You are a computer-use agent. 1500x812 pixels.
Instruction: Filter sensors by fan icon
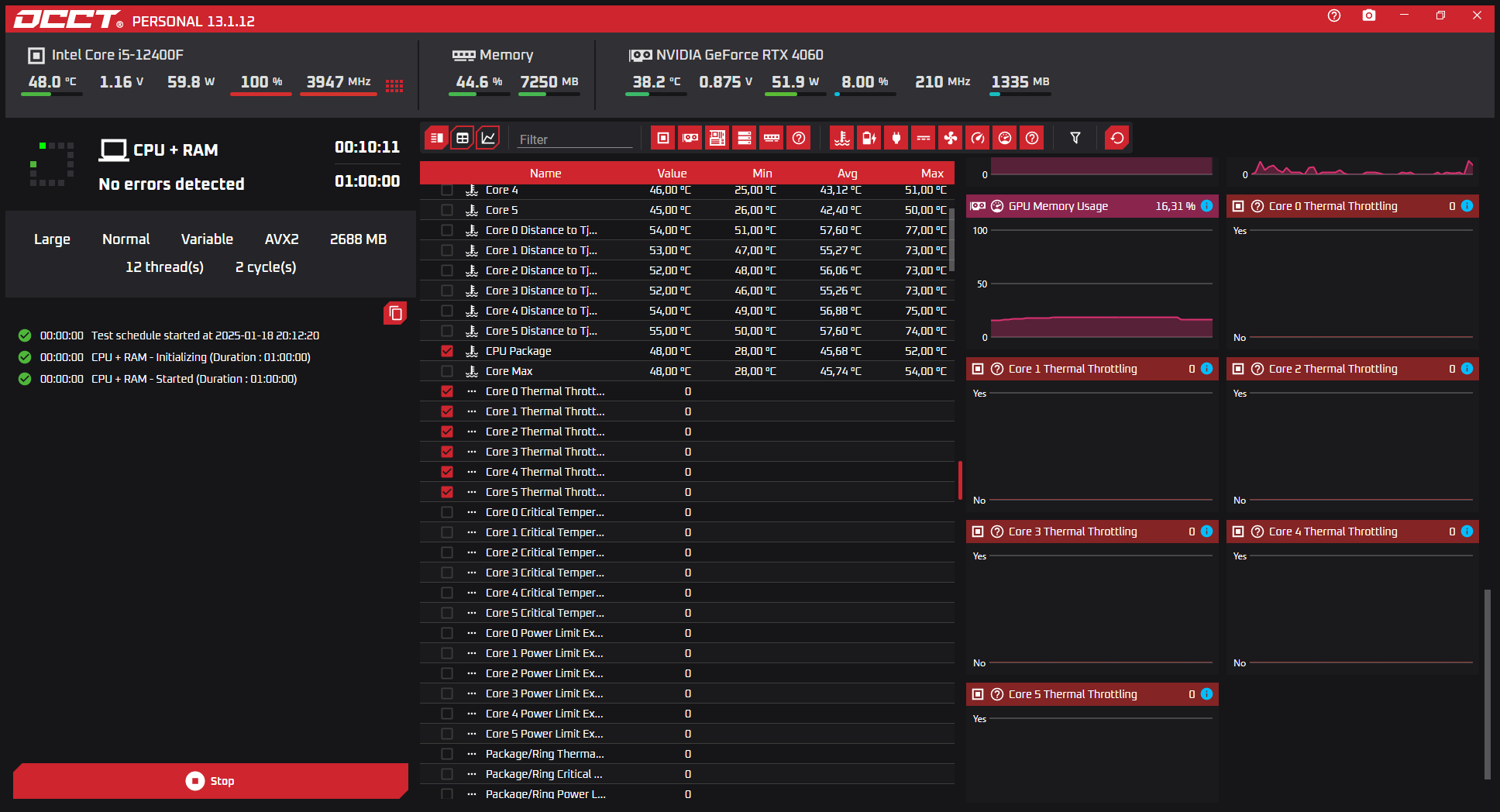pos(950,138)
